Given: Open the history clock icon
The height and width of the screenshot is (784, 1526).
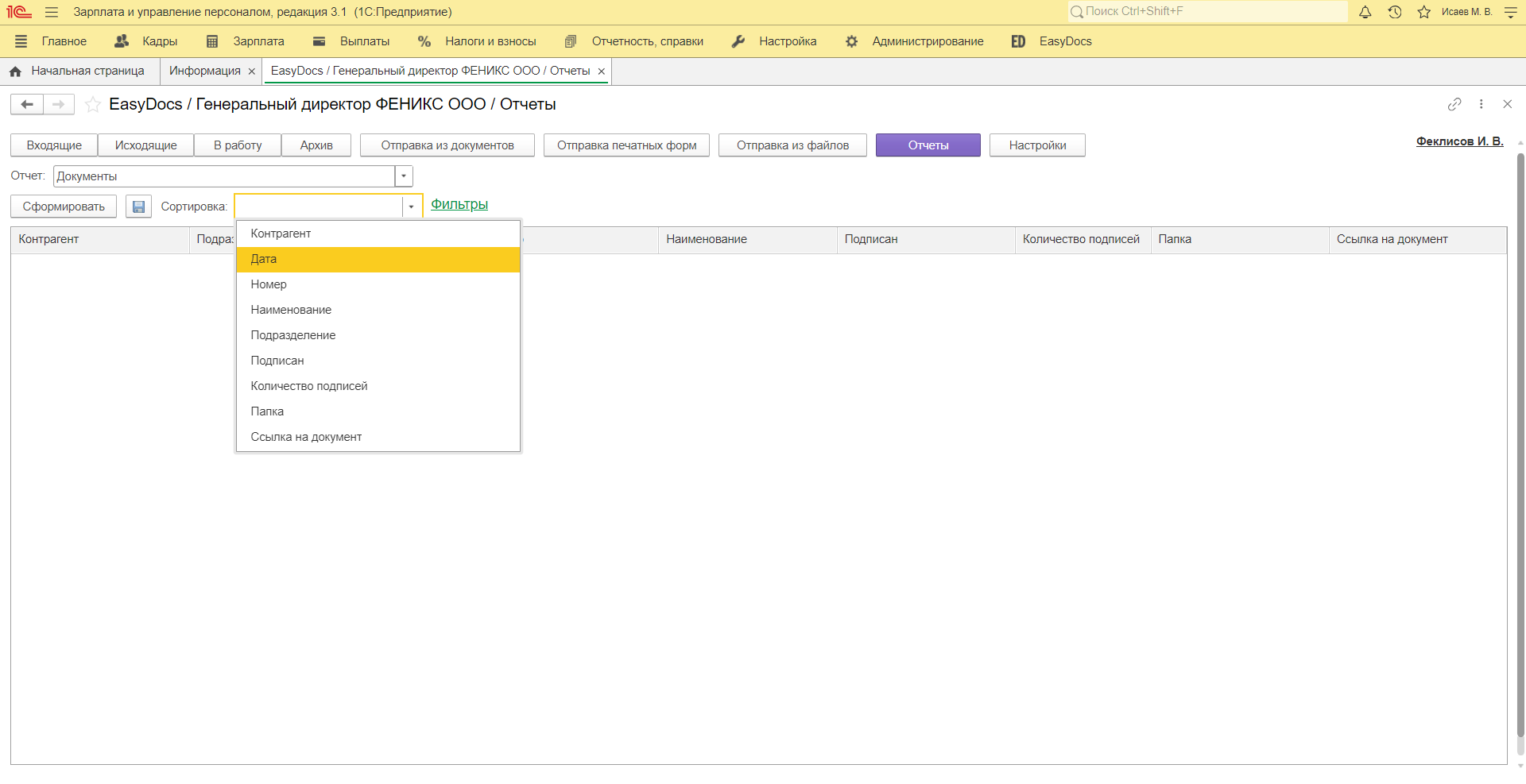Looking at the screenshot, I should pos(1395,12).
